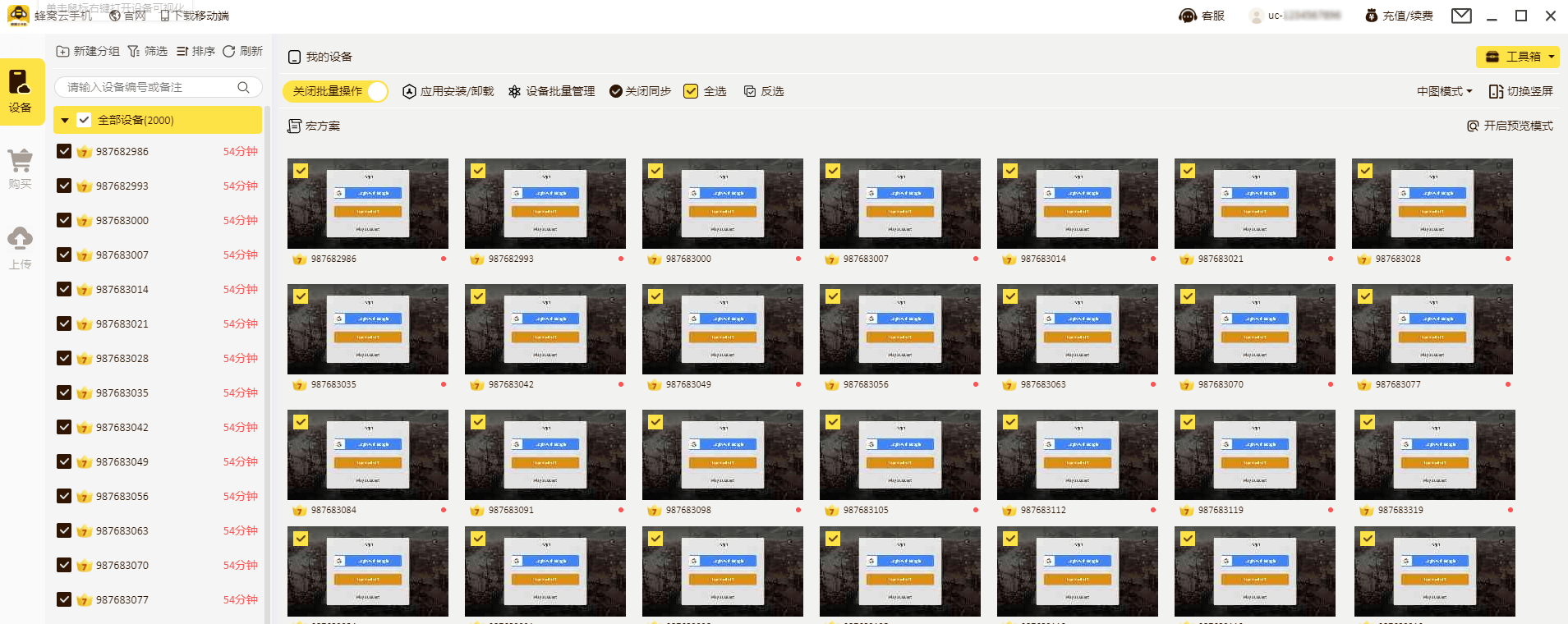1568x624 pixels.
Task: Uncheck thumbnail checkbox of 987683084
Action: coord(301,422)
